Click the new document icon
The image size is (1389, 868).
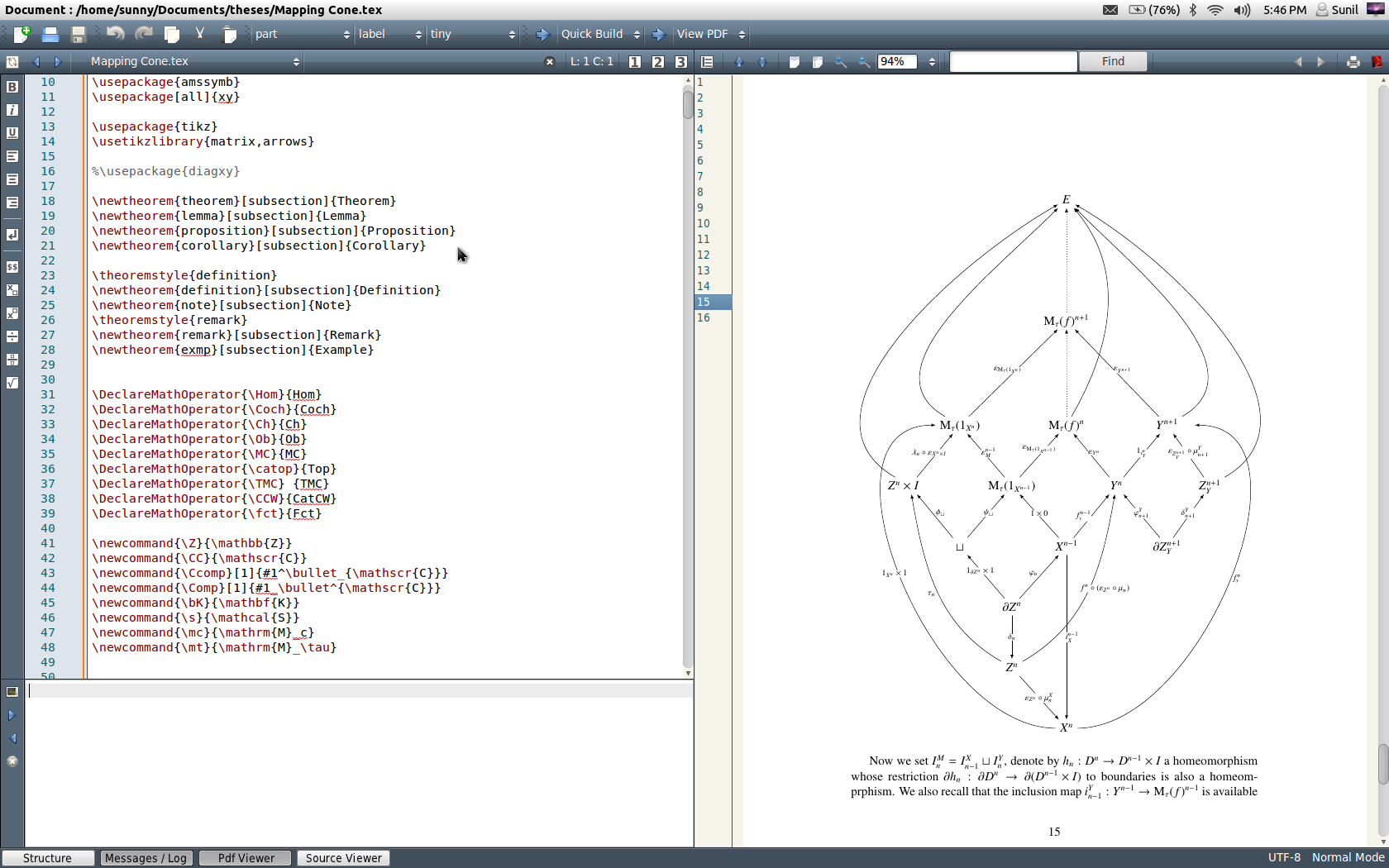(x=21, y=34)
